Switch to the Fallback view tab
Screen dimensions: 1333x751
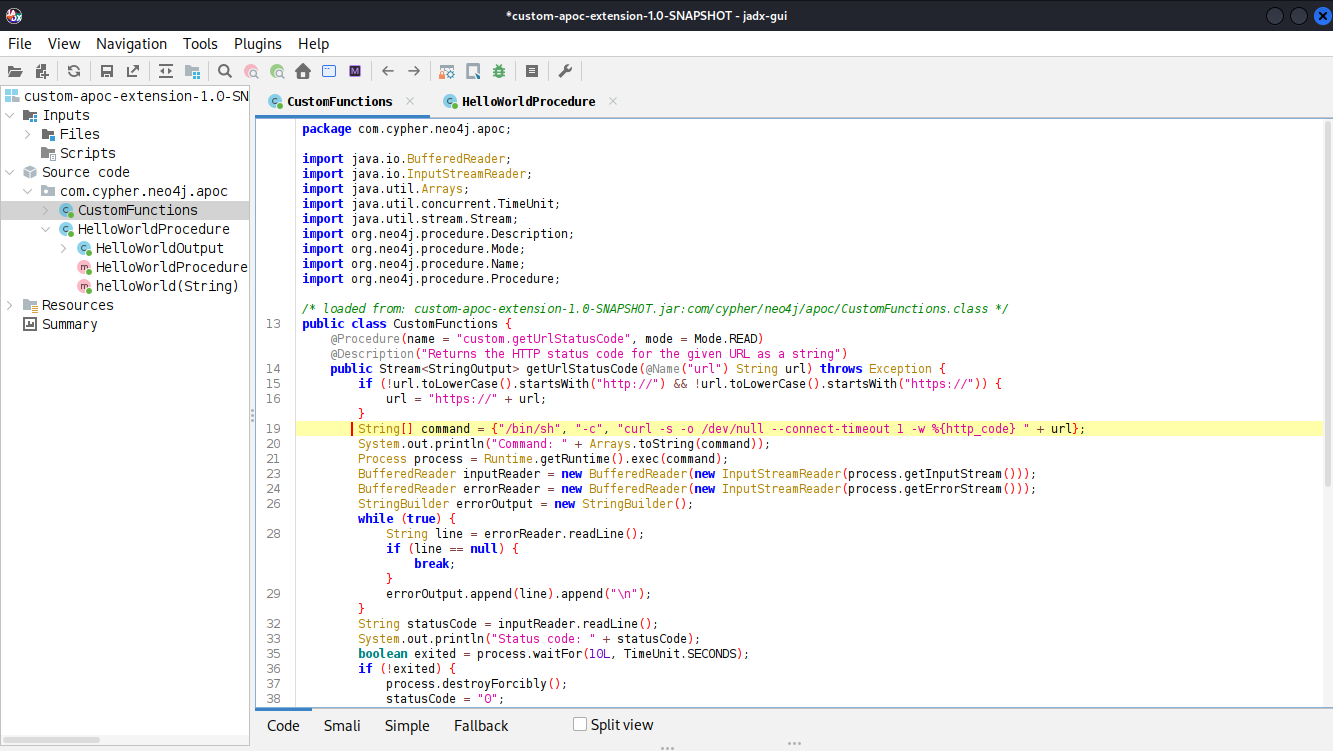click(481, 726)
